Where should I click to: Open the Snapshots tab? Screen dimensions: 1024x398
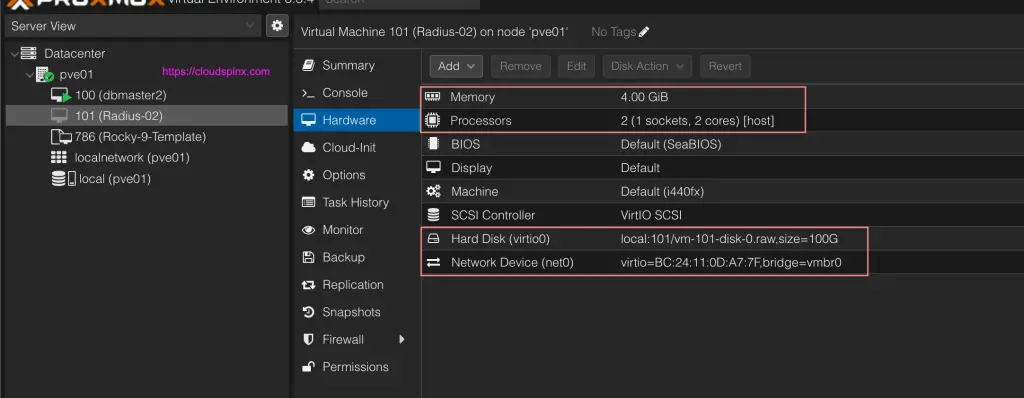click(x=357, y=312)
